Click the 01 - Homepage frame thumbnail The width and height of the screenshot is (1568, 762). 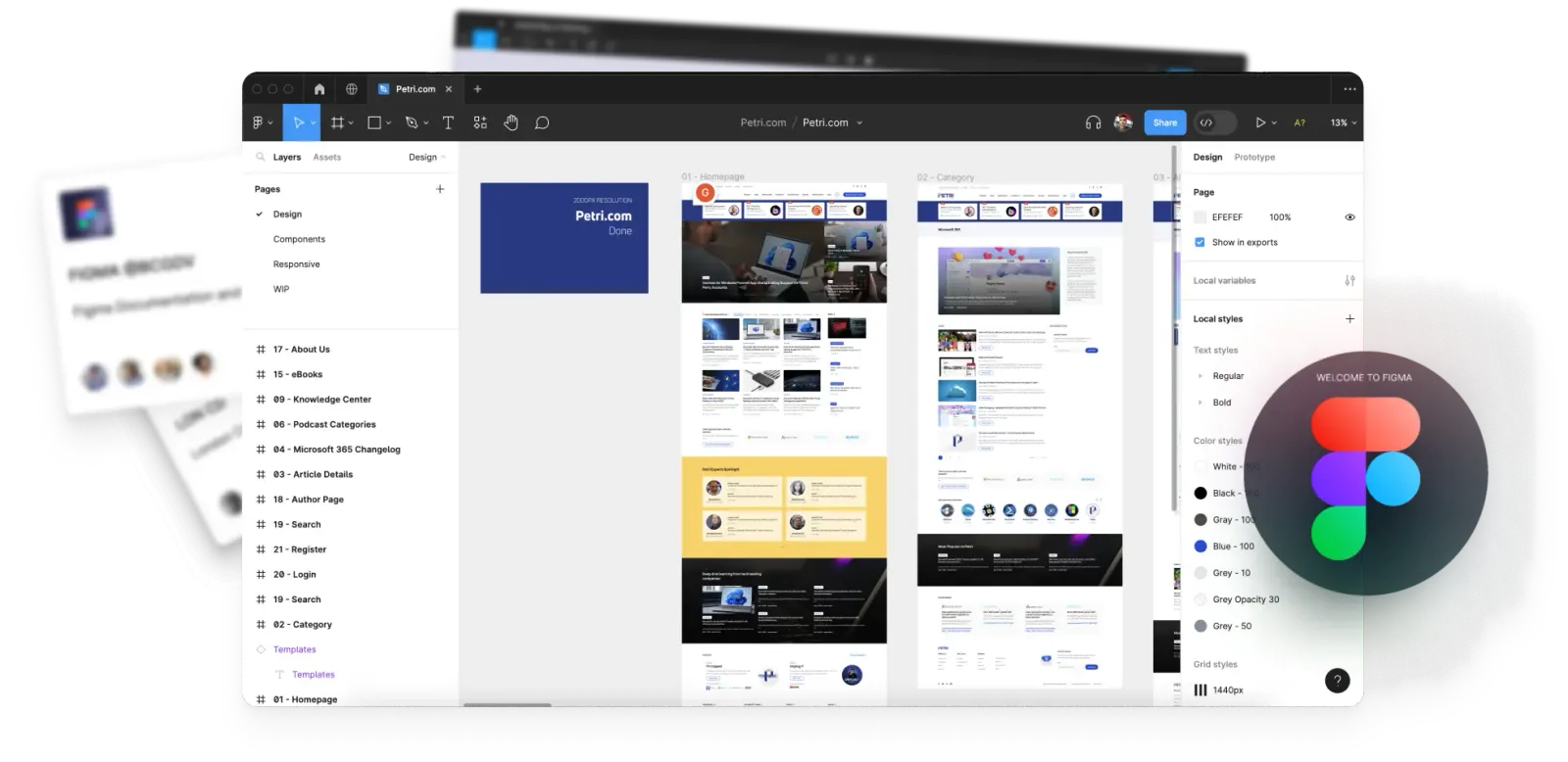(784, 444)
